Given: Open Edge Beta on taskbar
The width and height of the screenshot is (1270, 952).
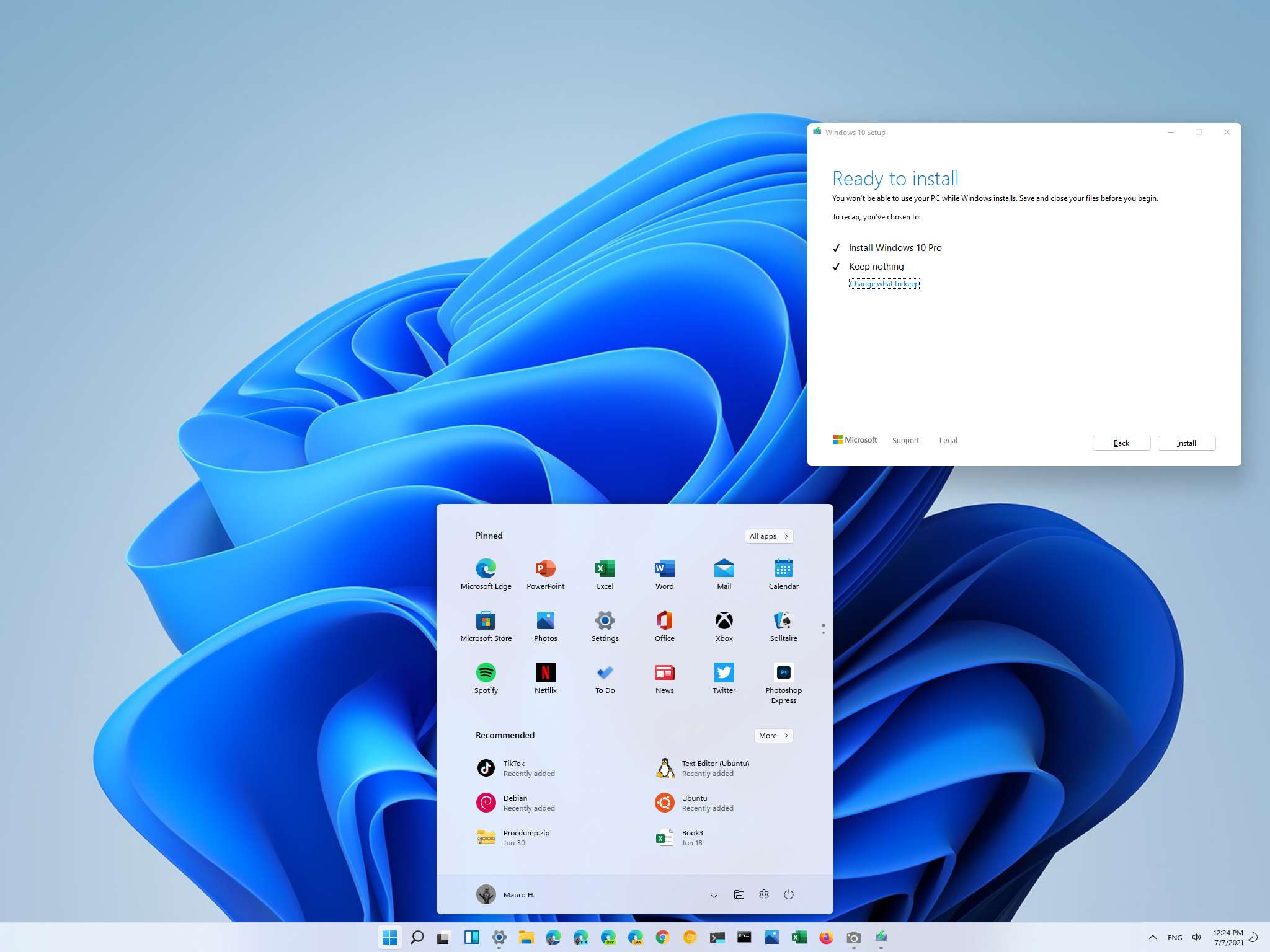Looking at the screenshot, I should click(x=580, y=938).
